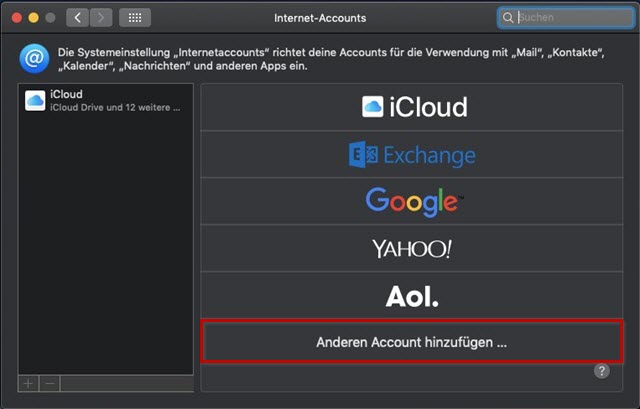
Task: Choose Aol. as account type
Action: [412, 296]
